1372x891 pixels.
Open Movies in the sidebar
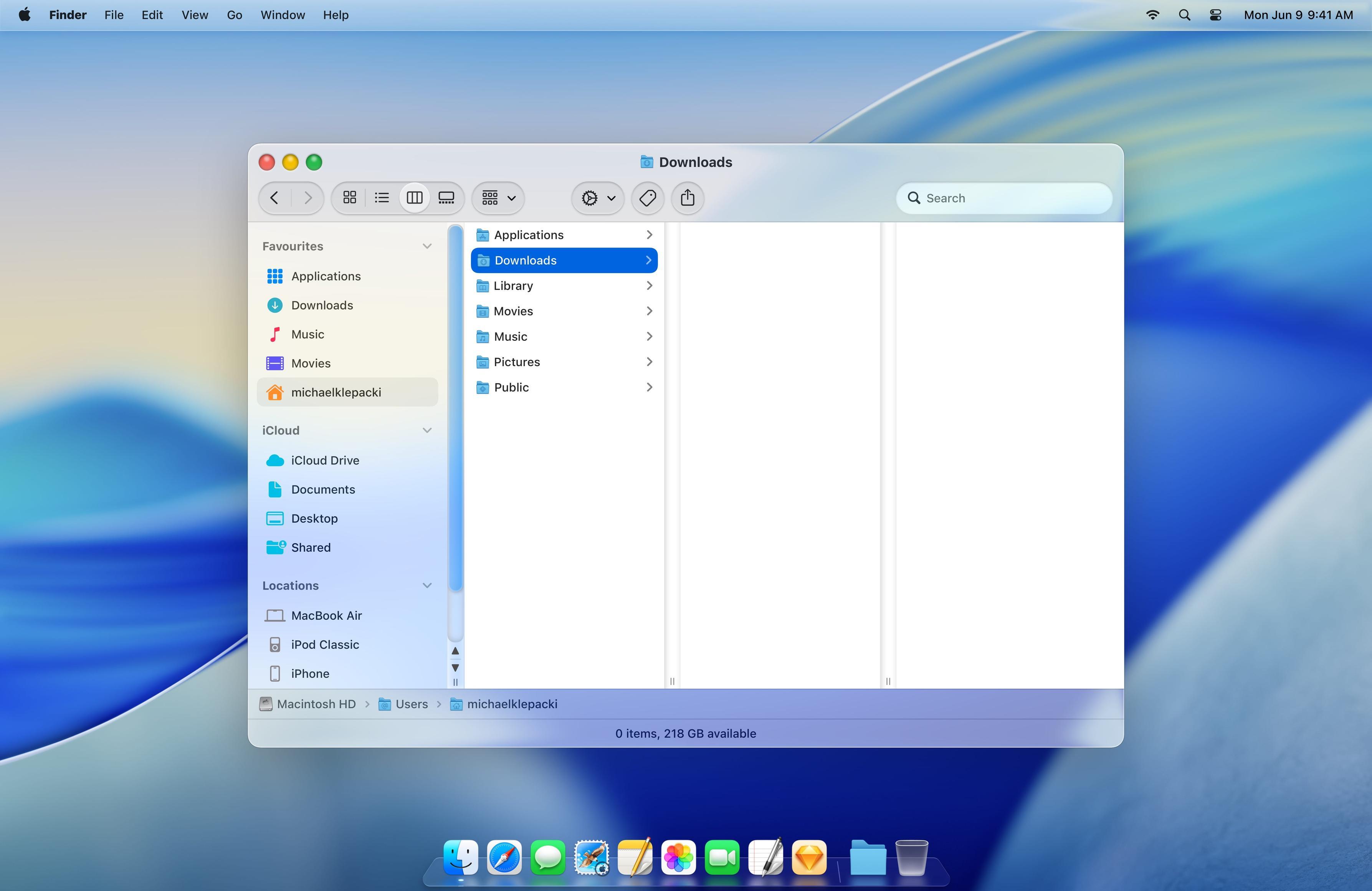(x=347, y=363)
